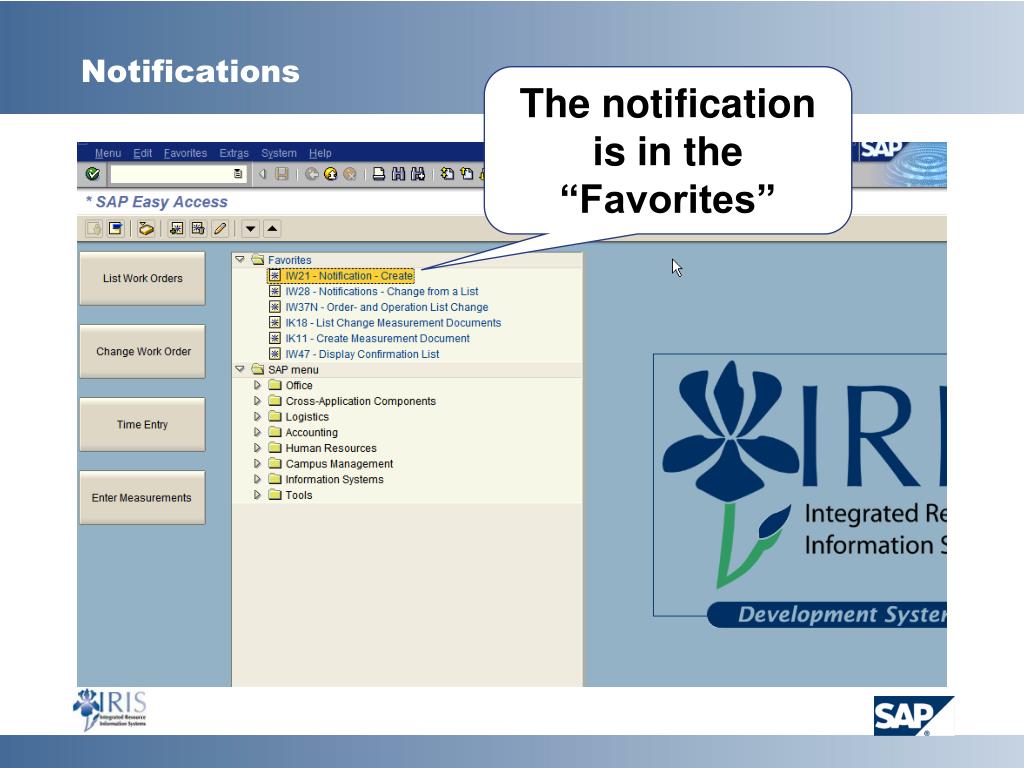Click the Enter Measurements button
This screenshot has height=768, width=1024.
(142, 498)
